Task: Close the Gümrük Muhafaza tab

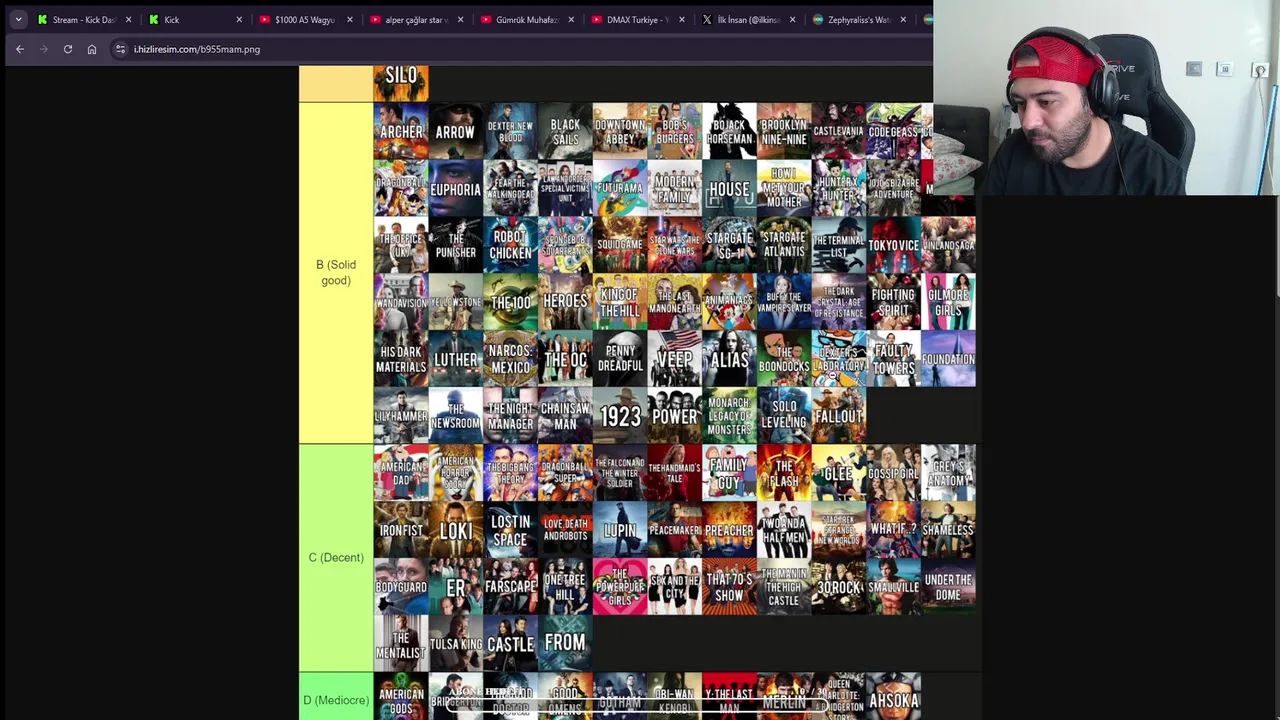Action: click(x=571, y=19)
